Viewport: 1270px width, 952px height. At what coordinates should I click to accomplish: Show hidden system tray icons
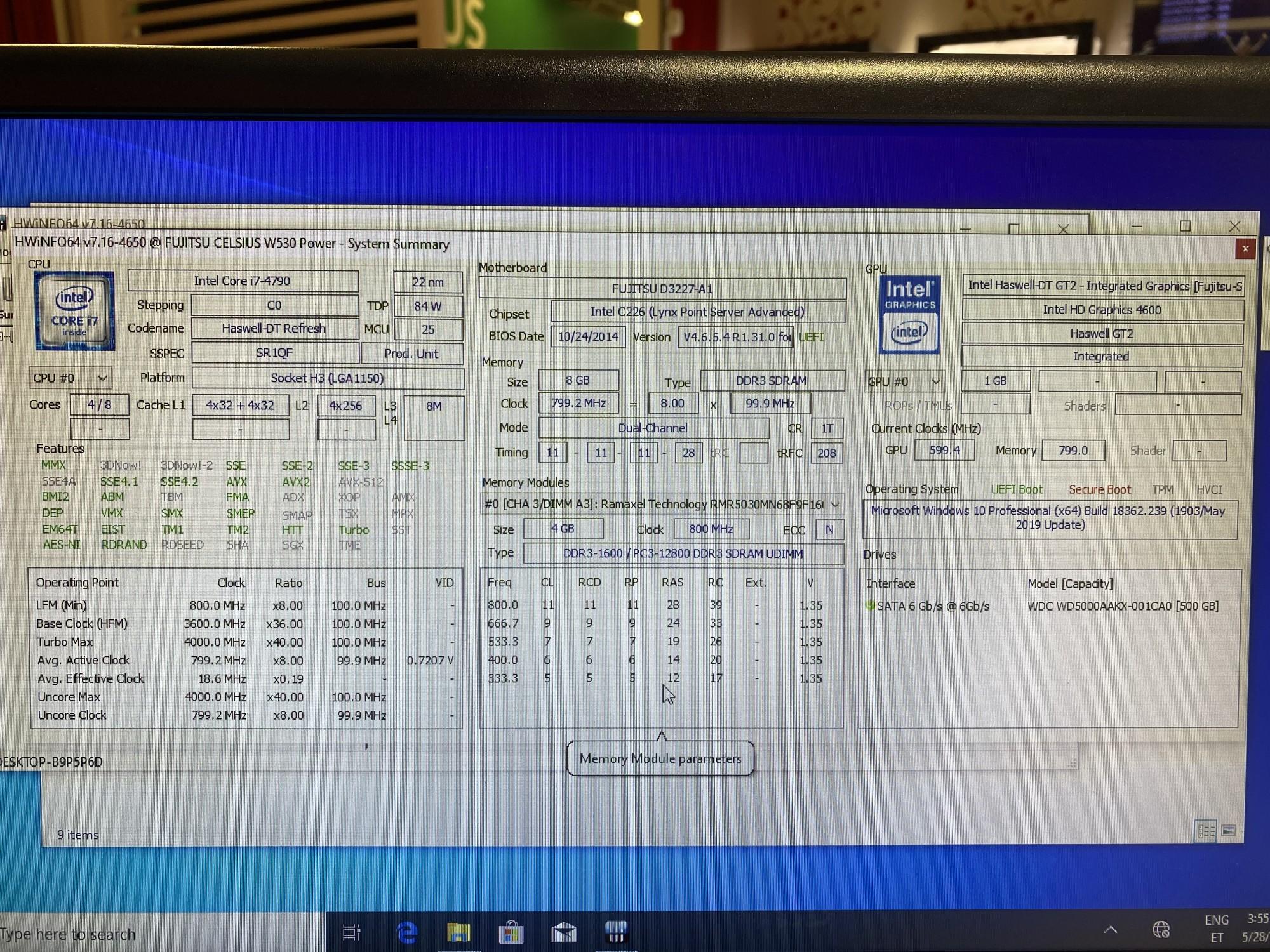click(x=1111, y=930)
